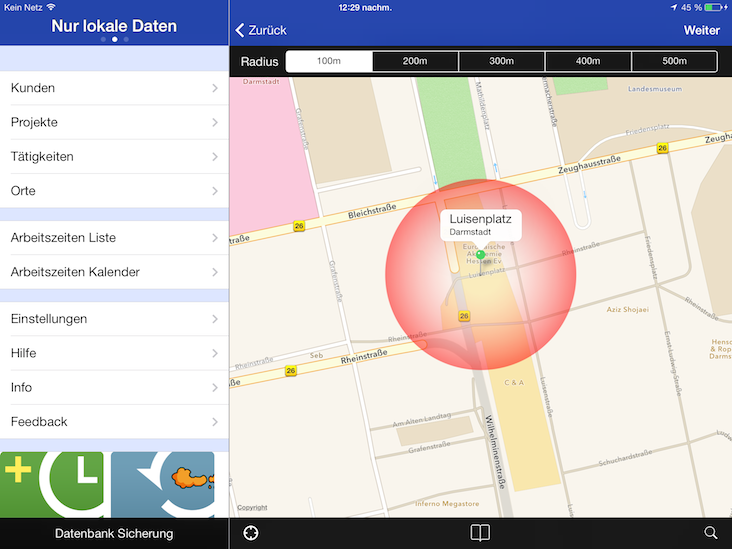Viewport: 732px width, 549px height.
Task: Tap the 26 road sign on Bleichstraße
Action: (x=299, y=226)
